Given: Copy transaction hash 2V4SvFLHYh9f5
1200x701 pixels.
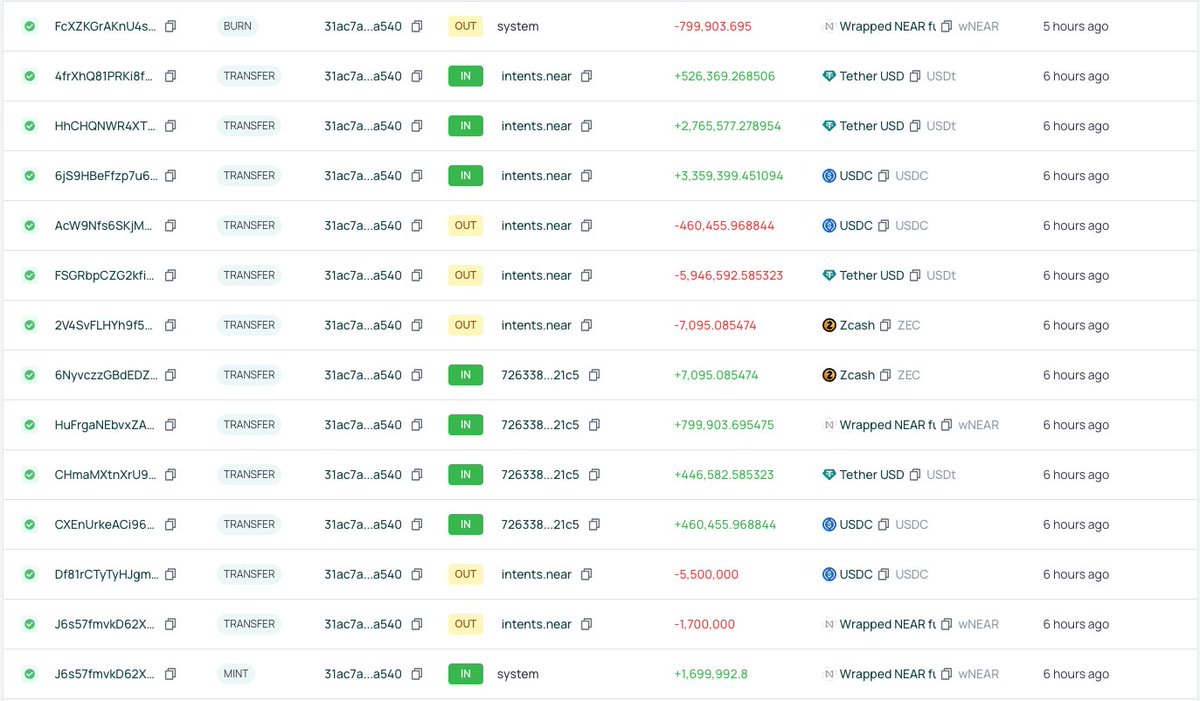Looking at the screenshot, I should pyautogui.click(x=171, y=325).
